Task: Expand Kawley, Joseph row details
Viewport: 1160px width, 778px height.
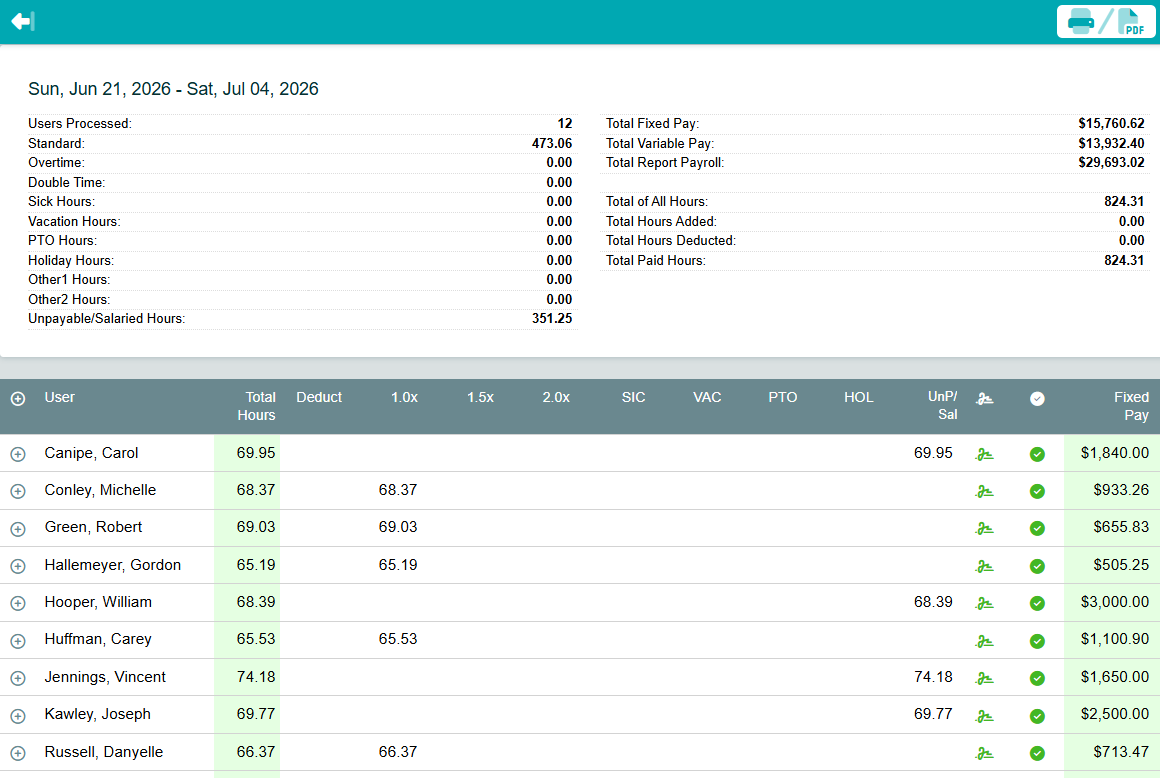Action: coord(18,715)
